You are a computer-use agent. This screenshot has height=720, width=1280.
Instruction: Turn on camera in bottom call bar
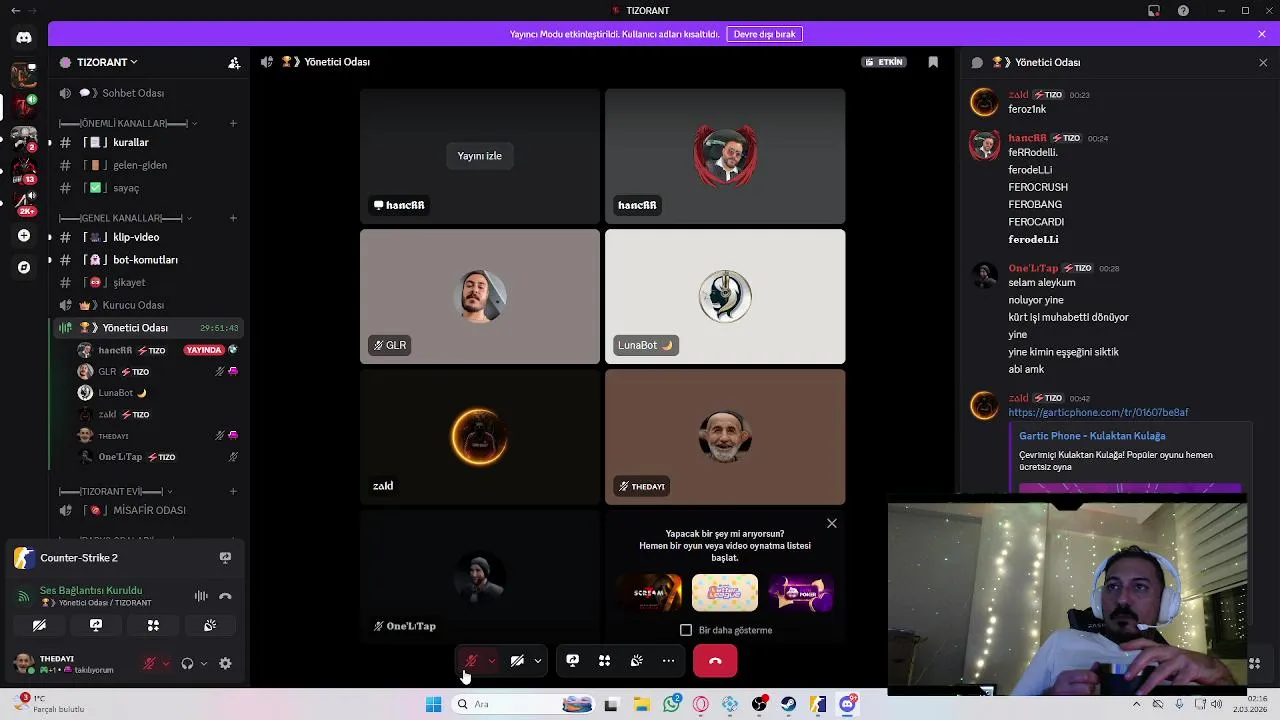pyautogui.click(x=517, y=661)
